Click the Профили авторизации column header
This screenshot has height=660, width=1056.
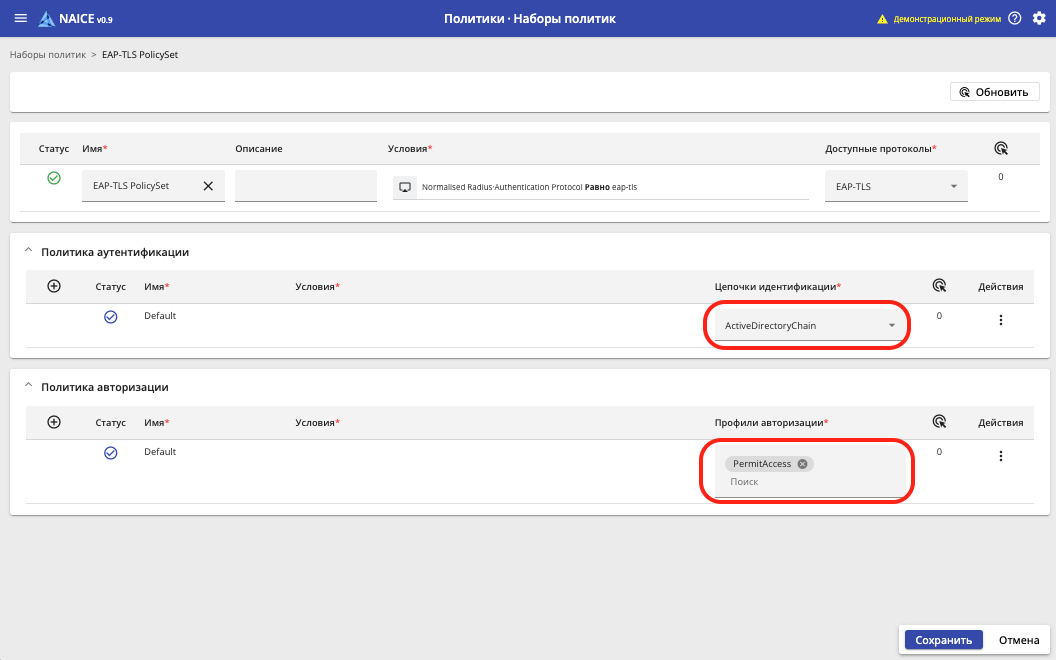click(x=771, y=422)
